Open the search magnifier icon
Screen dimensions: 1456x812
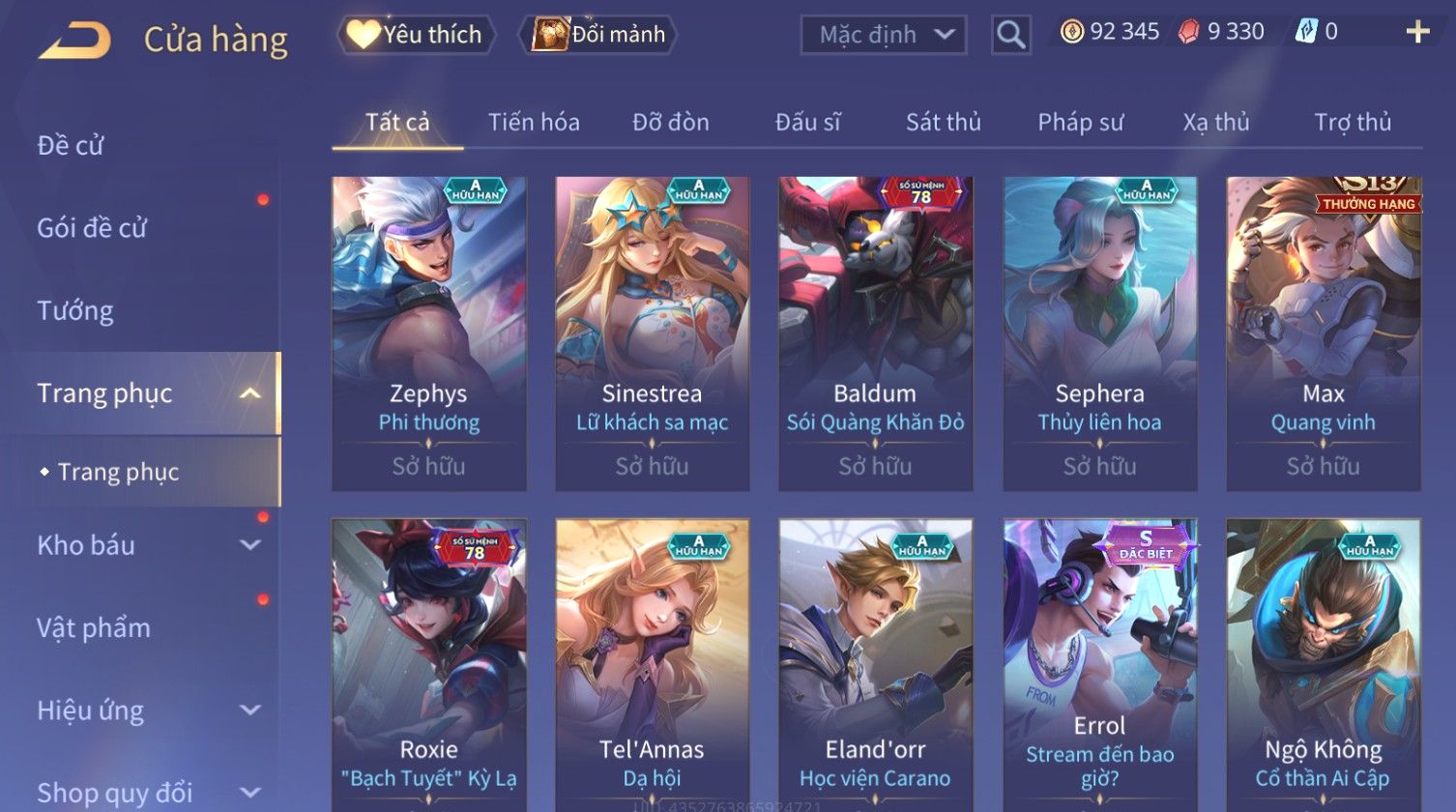point(1010,35)
